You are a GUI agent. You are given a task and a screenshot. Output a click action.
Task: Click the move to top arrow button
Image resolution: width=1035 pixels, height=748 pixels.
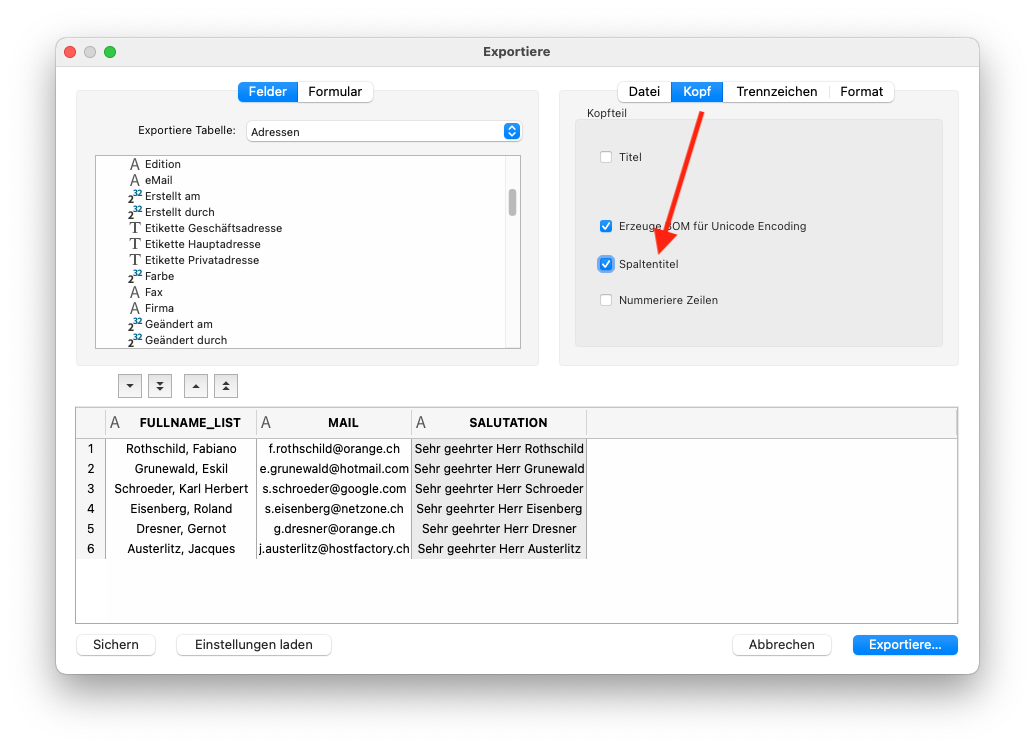(226, 386)
